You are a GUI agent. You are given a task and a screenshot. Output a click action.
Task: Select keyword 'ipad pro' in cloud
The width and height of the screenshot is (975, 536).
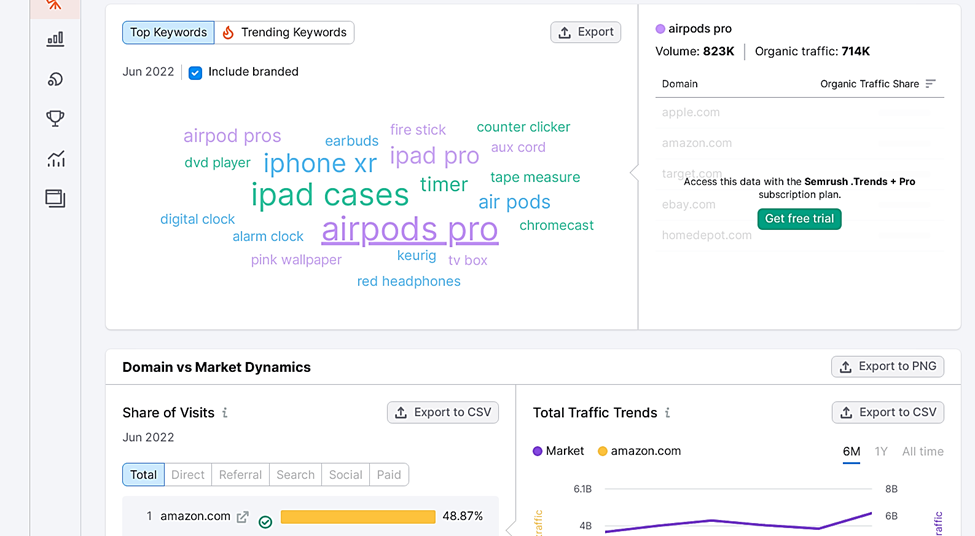tap(435, 155)
